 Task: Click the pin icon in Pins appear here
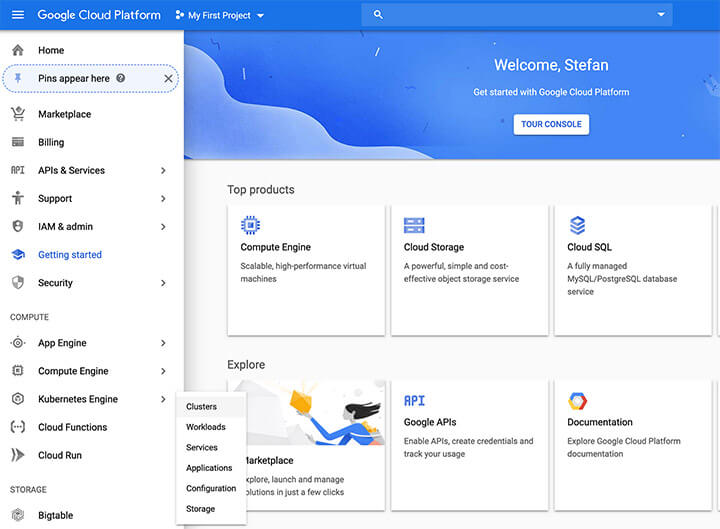coord(18,79)
